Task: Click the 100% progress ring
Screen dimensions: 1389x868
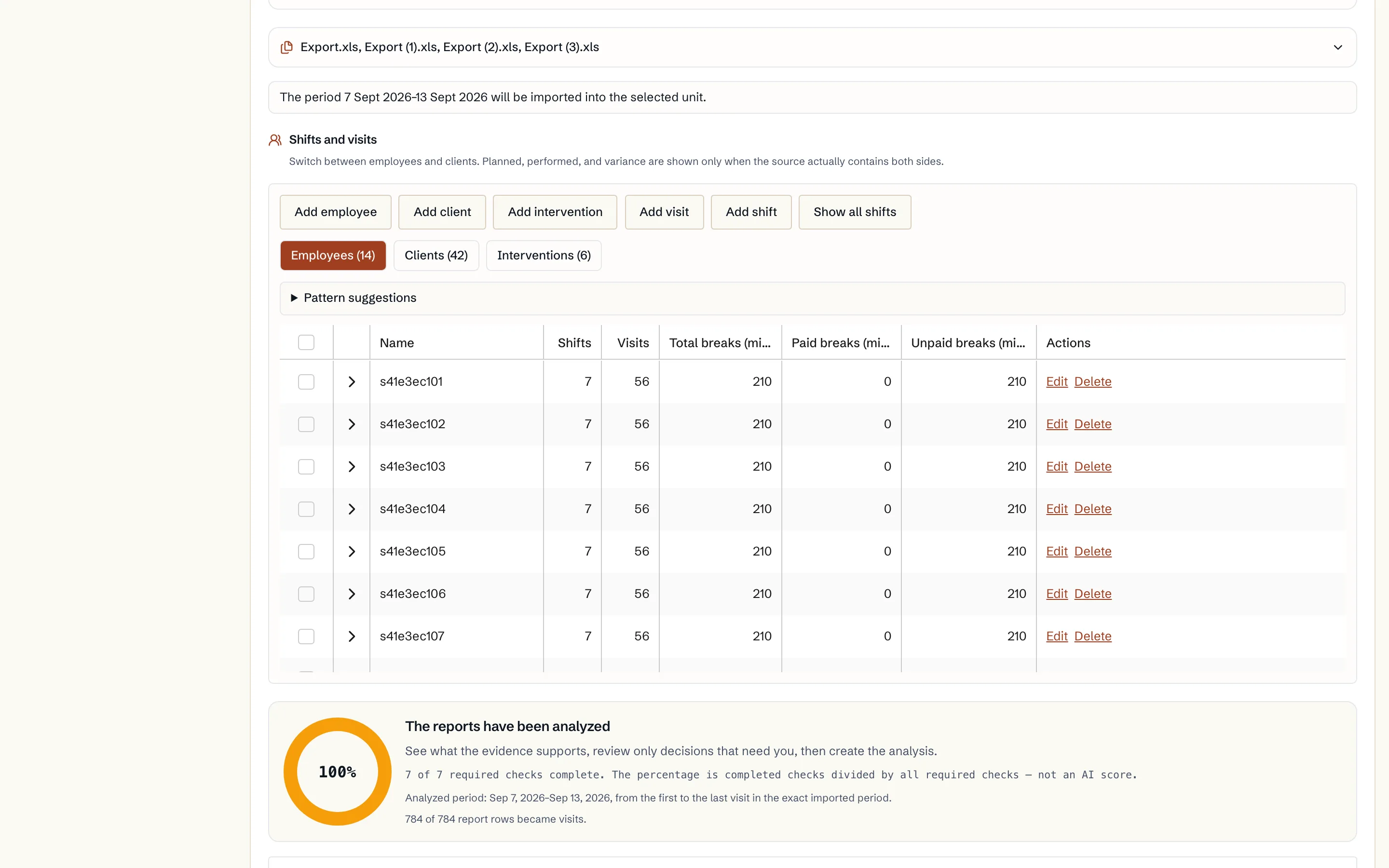Action: click(x=338, y=772)
